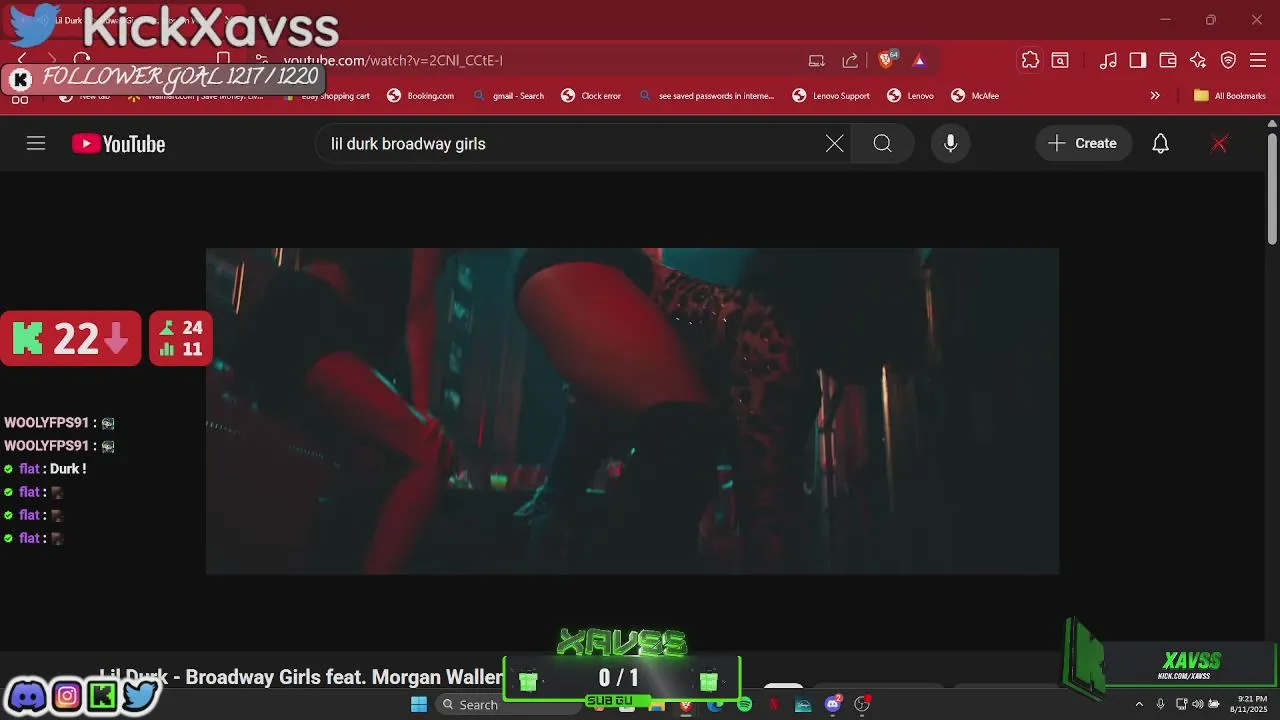1280x720 pixels.
Task: Open Brave VPN shield icon
Action: click(1228, 60)
